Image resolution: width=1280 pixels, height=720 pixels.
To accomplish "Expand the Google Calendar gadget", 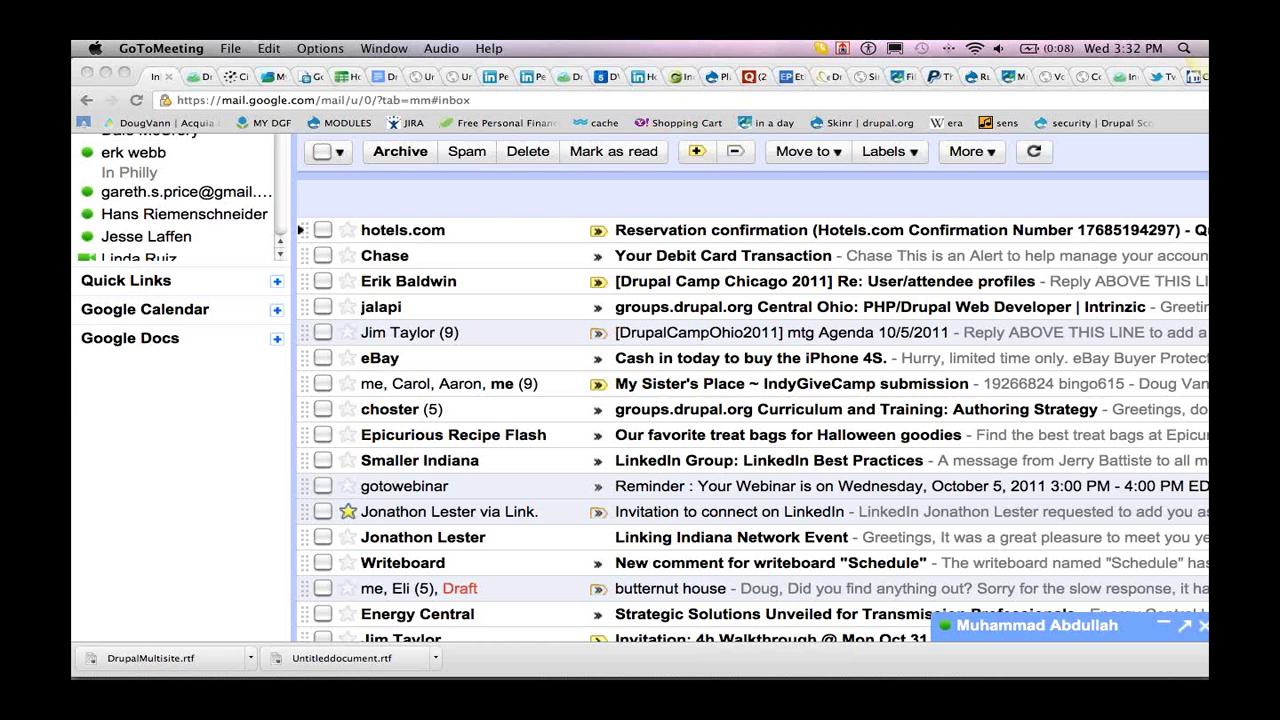I will click(277, 310).
